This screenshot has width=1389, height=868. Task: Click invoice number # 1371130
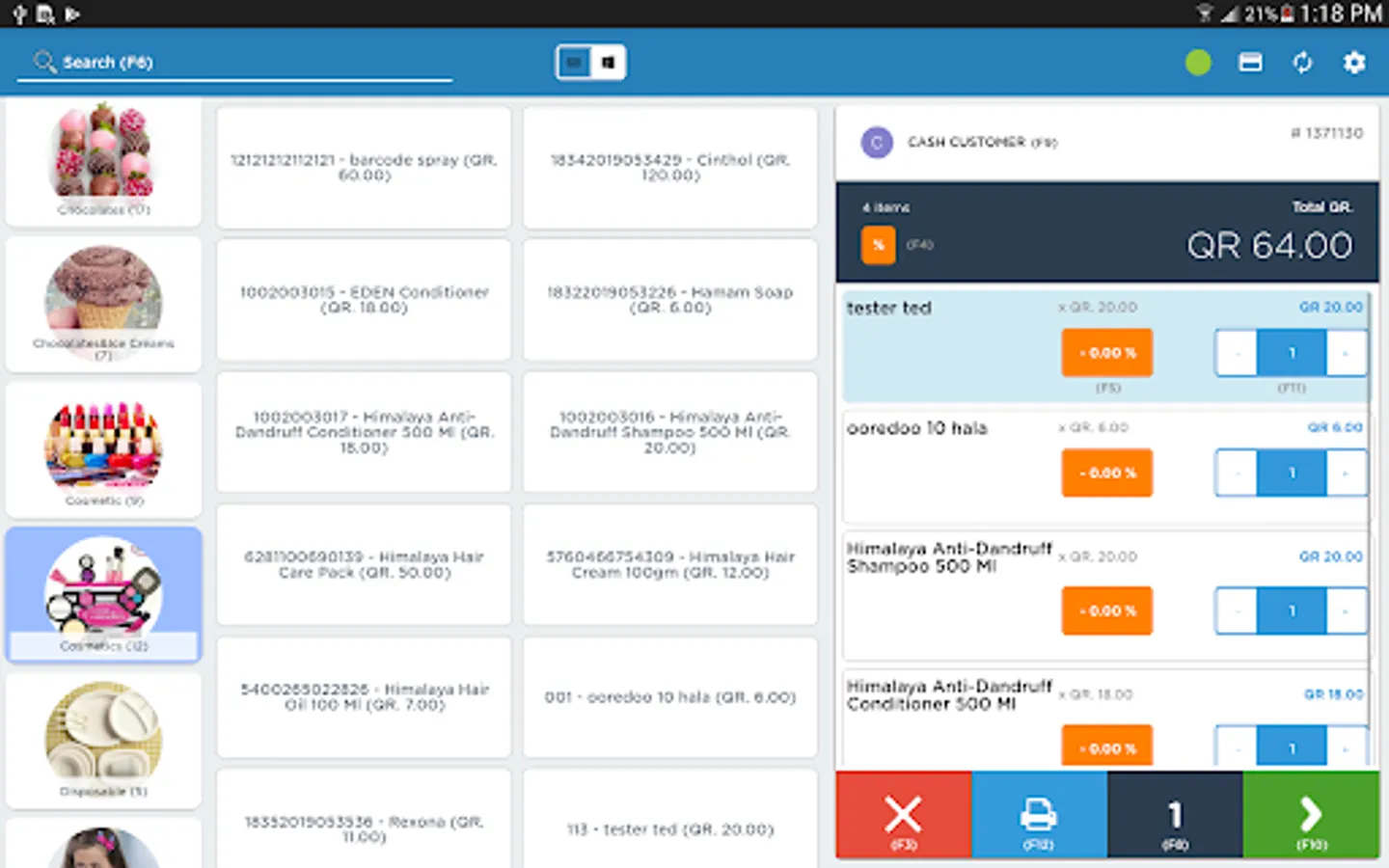click(x=1326, y=133)
